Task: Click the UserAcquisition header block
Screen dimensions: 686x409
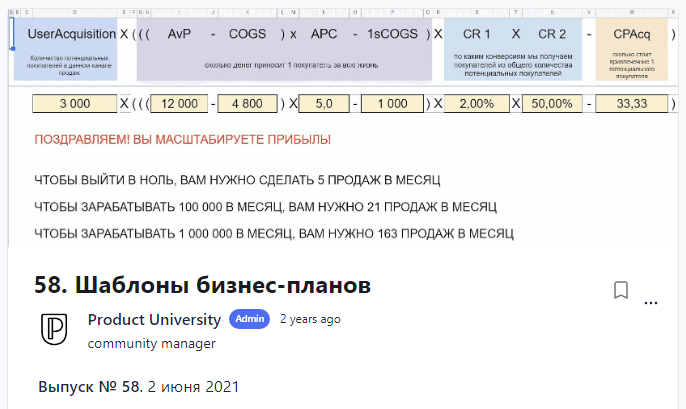Action: 66,49
